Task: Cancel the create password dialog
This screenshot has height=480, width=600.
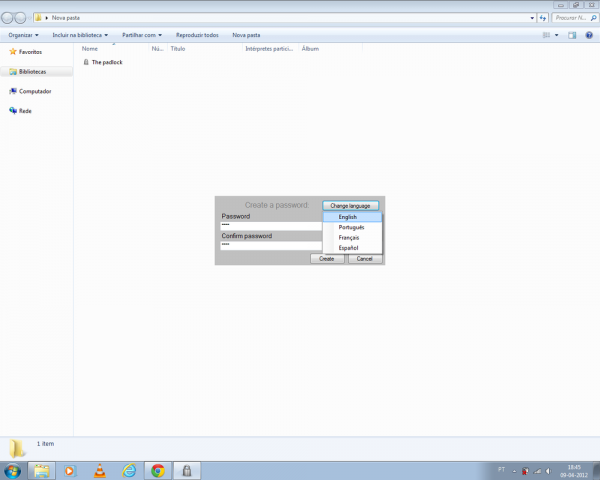Action: point(365,259)
